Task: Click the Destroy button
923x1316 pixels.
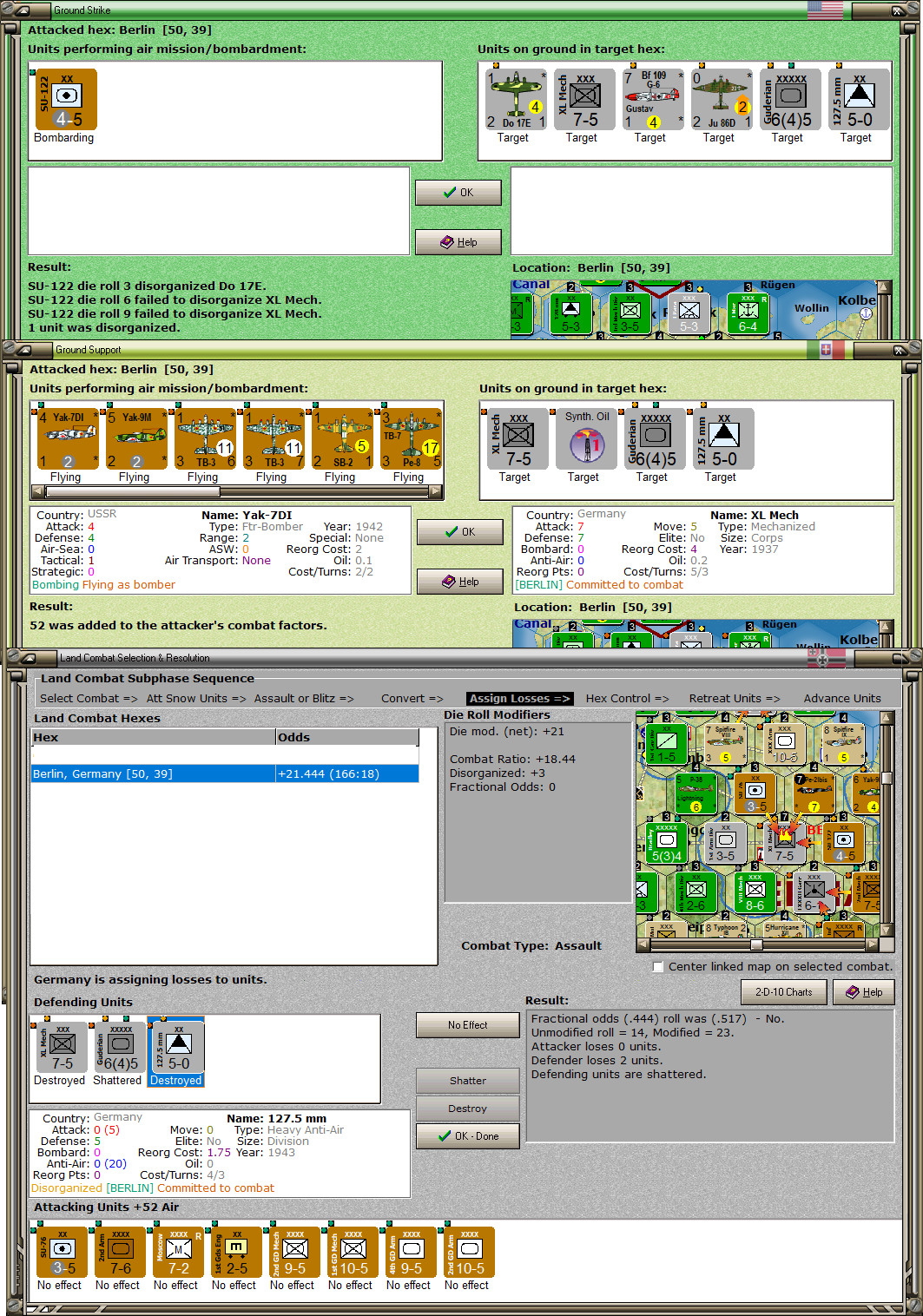Action: (x=467, y=1109)
